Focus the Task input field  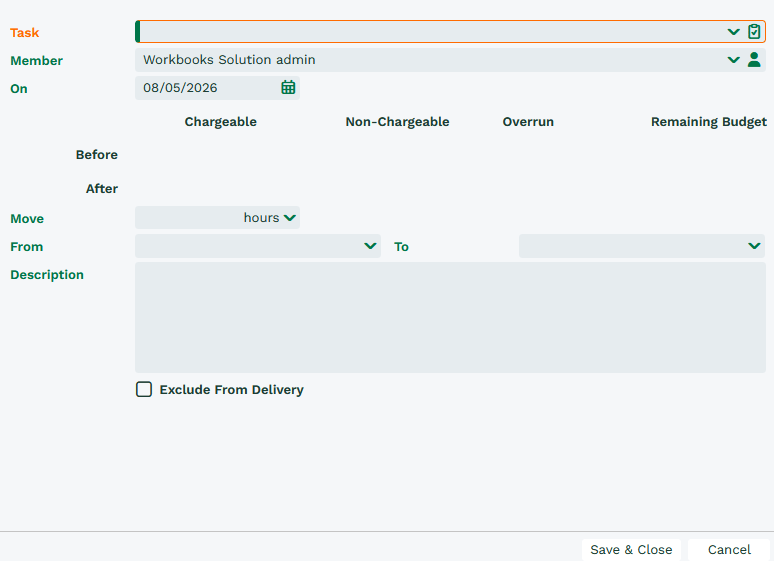(x=429, y=32)
